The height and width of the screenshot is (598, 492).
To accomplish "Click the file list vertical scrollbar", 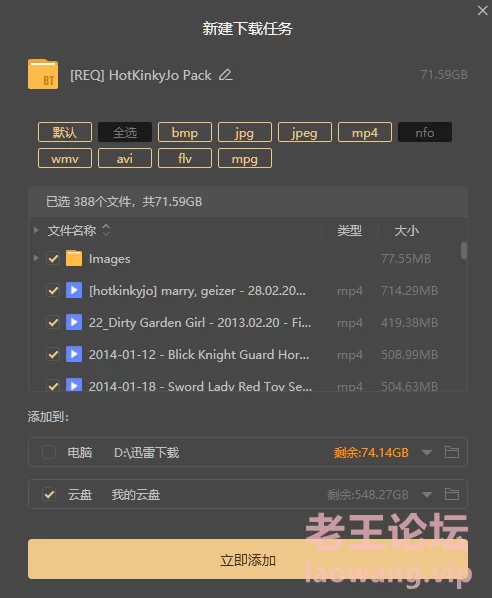I will (464, 250).
